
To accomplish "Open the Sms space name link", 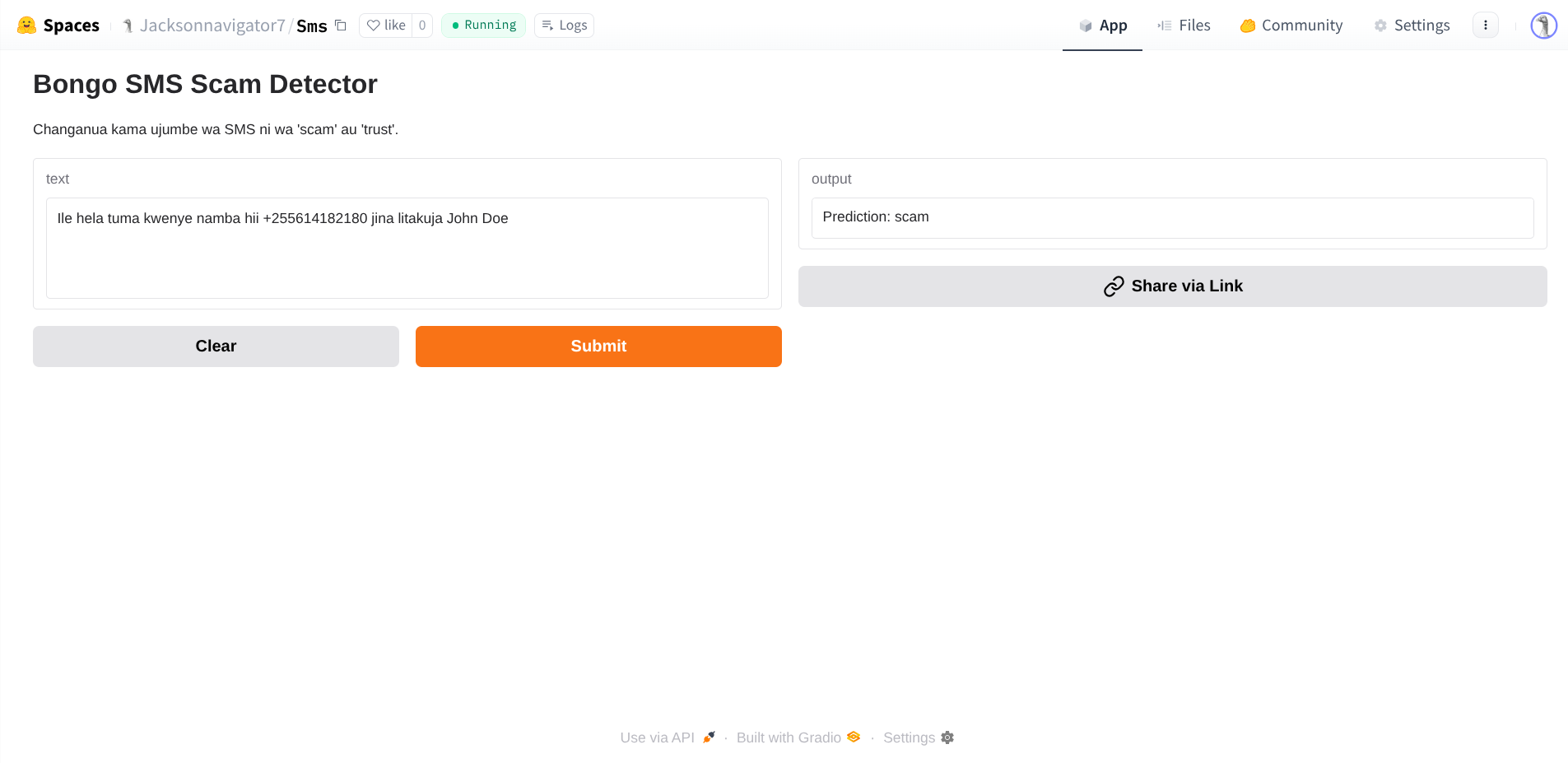I will click(x=312, y=26).
